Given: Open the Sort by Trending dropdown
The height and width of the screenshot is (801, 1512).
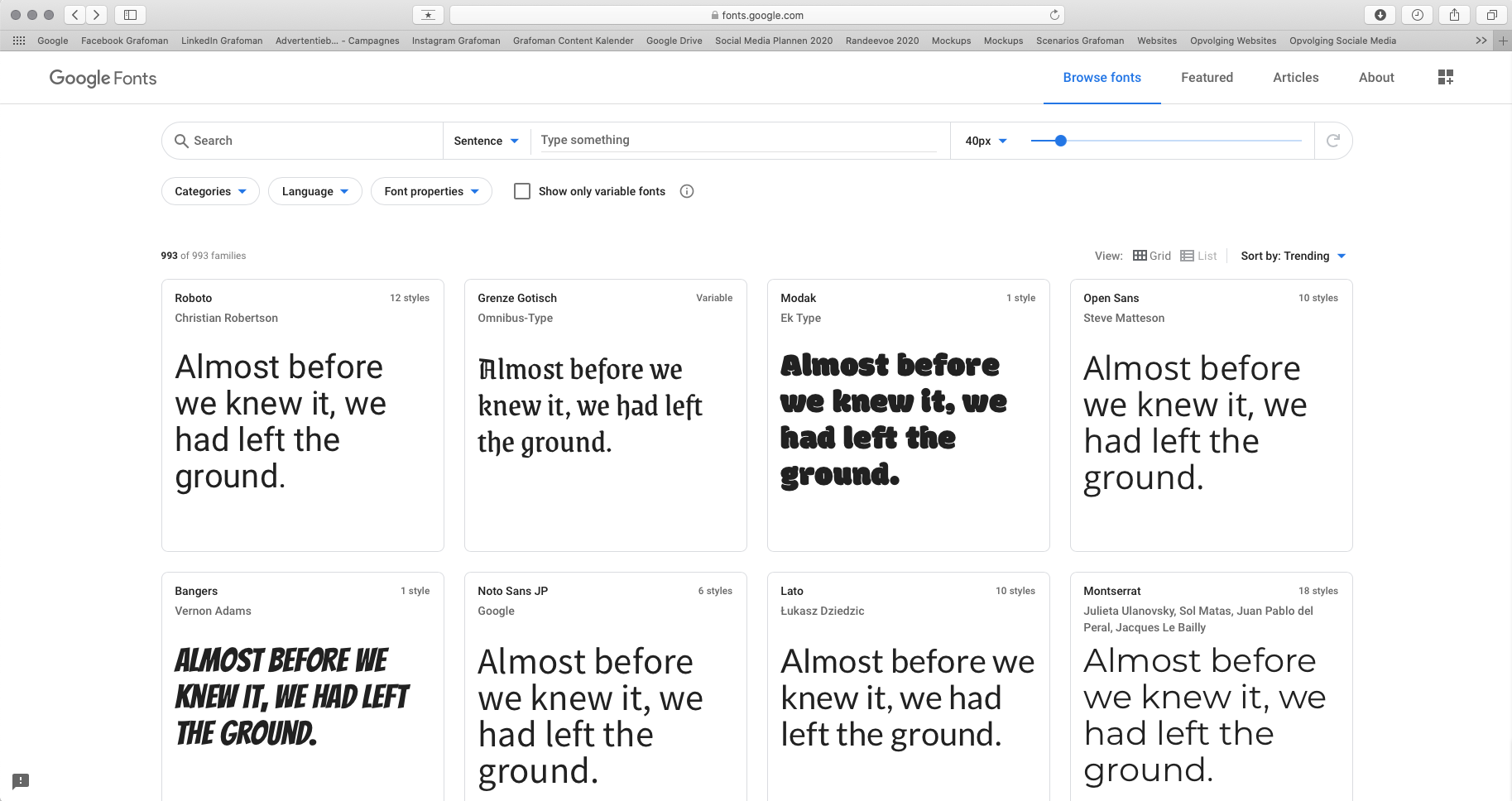Looking at the screenshot, I should pos(1293,256).
